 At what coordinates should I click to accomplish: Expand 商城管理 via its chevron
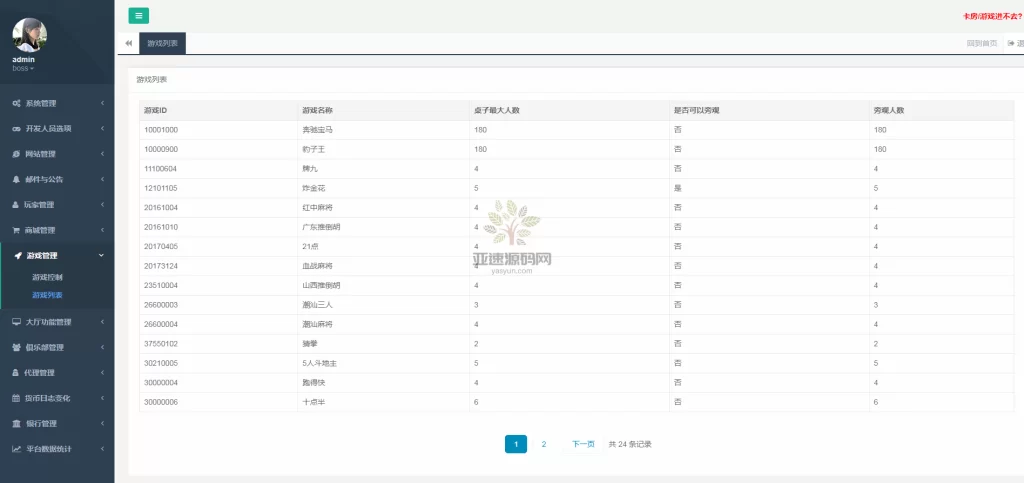[103, 230]
